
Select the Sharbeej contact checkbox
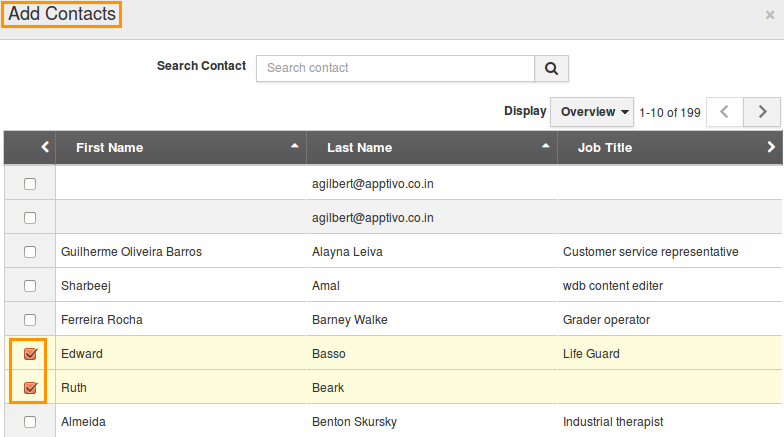pyautogui.click(x=30, y=286)
